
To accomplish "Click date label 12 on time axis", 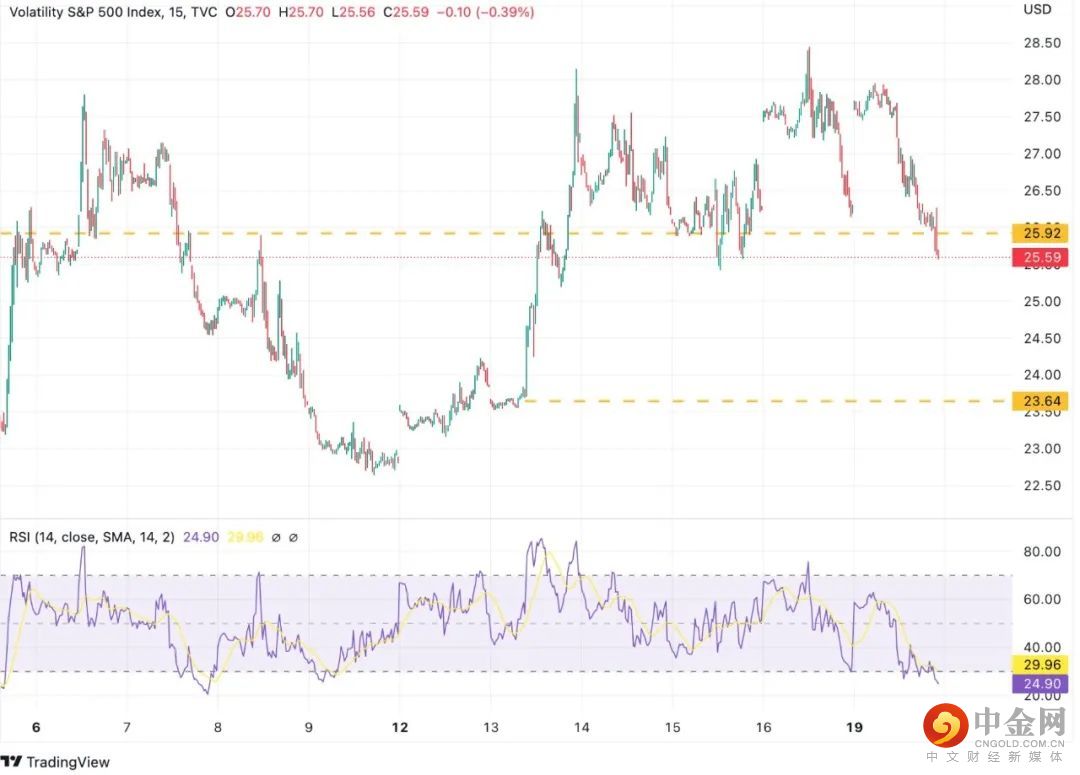I will tap(399, 727).
